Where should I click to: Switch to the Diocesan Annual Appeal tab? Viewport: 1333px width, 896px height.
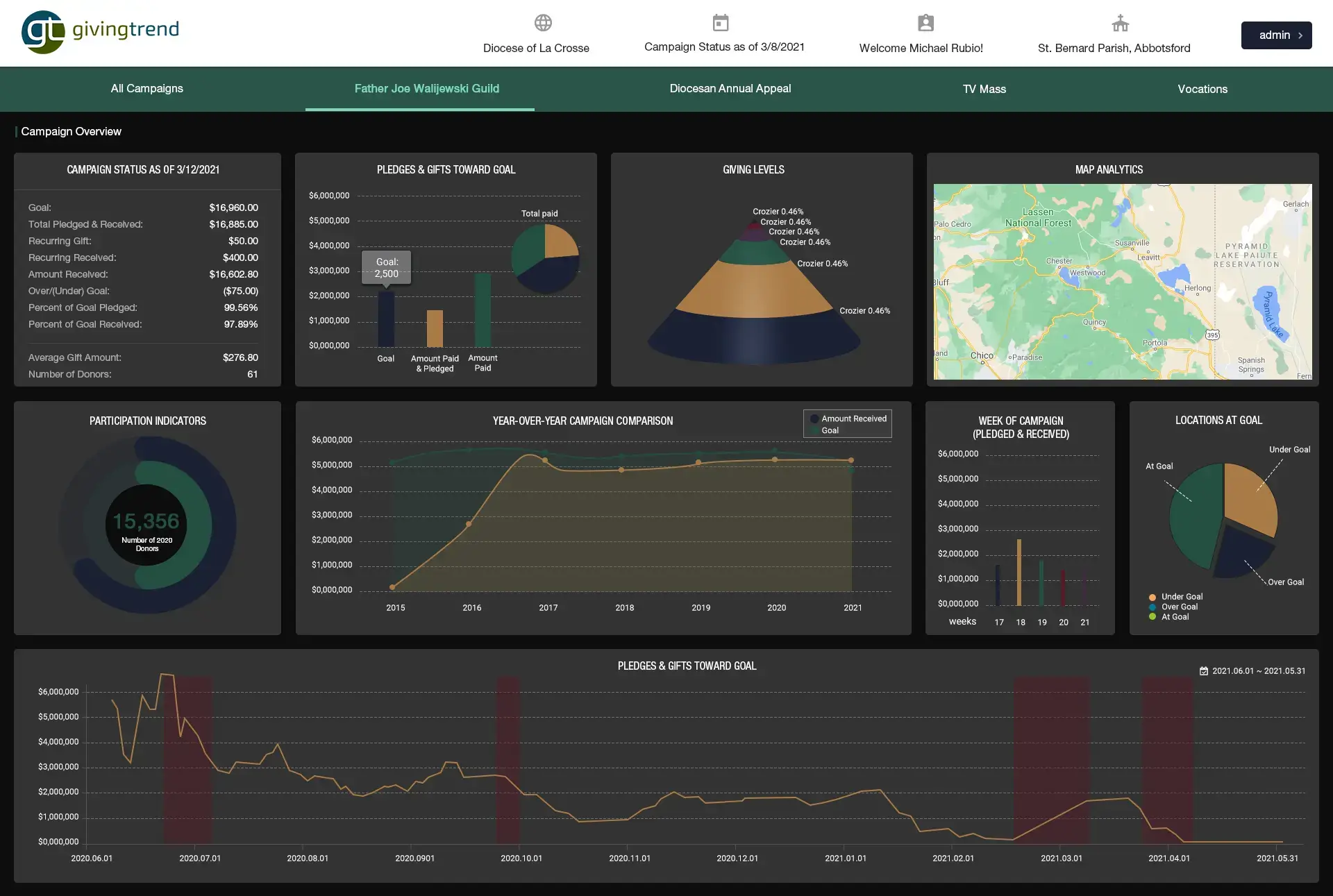(x=730, y=89)
